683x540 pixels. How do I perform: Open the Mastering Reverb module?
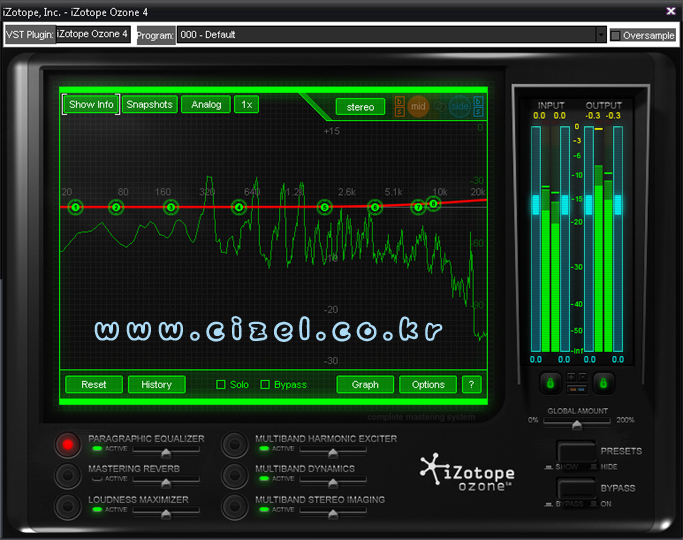pos(69,474)
